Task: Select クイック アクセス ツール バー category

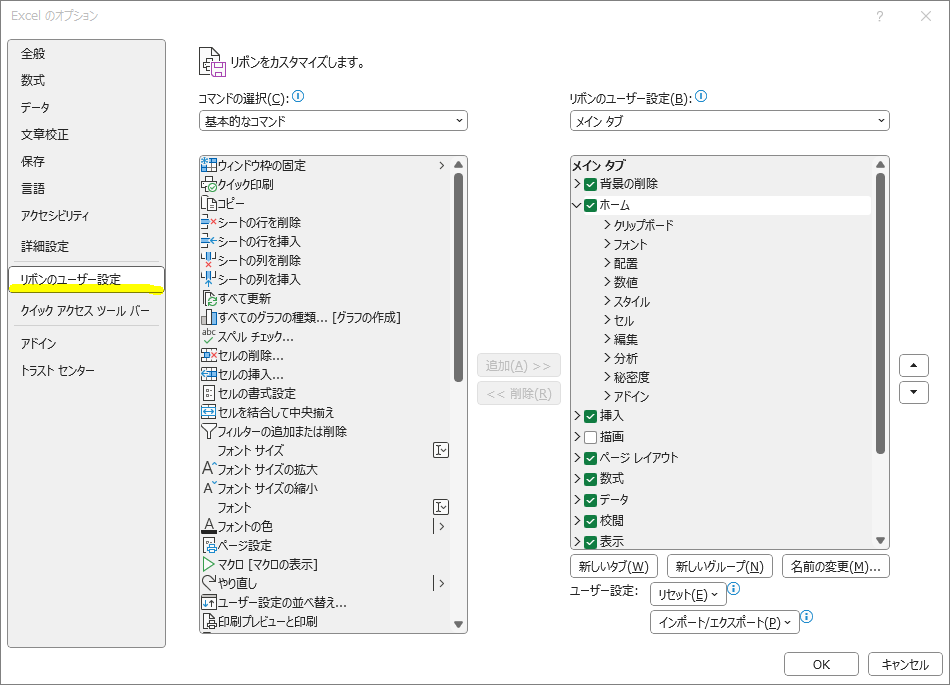Action: coord(85,310)
